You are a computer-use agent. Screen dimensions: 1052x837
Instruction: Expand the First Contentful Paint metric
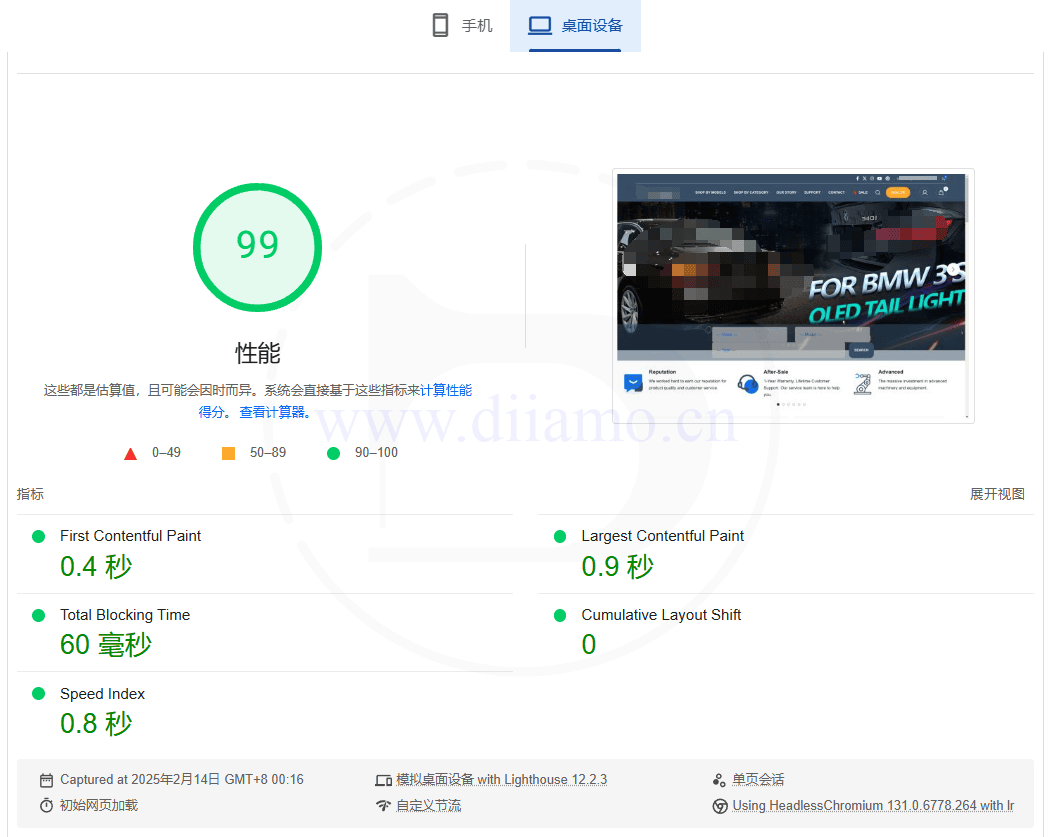pos(130,536)
